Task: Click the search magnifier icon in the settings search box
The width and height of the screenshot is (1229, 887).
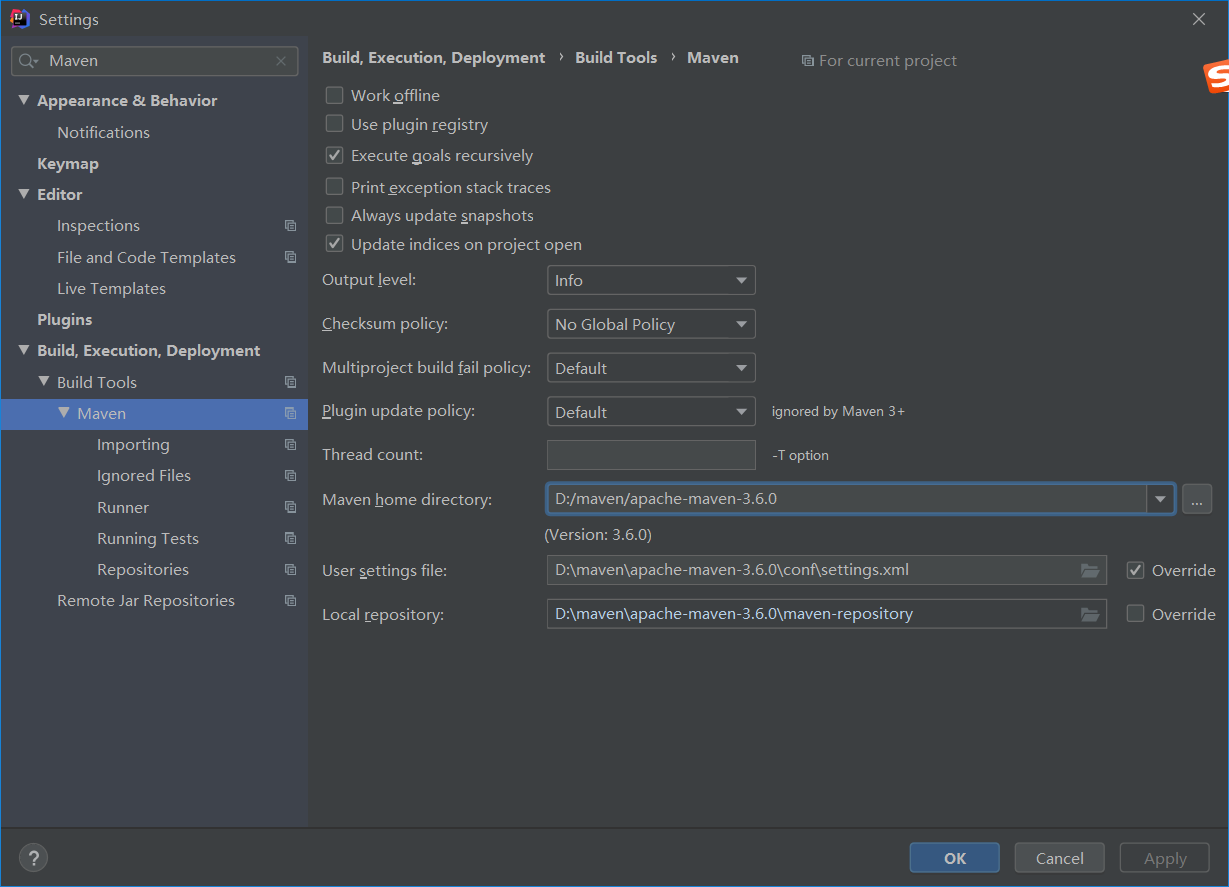Action: (27, 61)
